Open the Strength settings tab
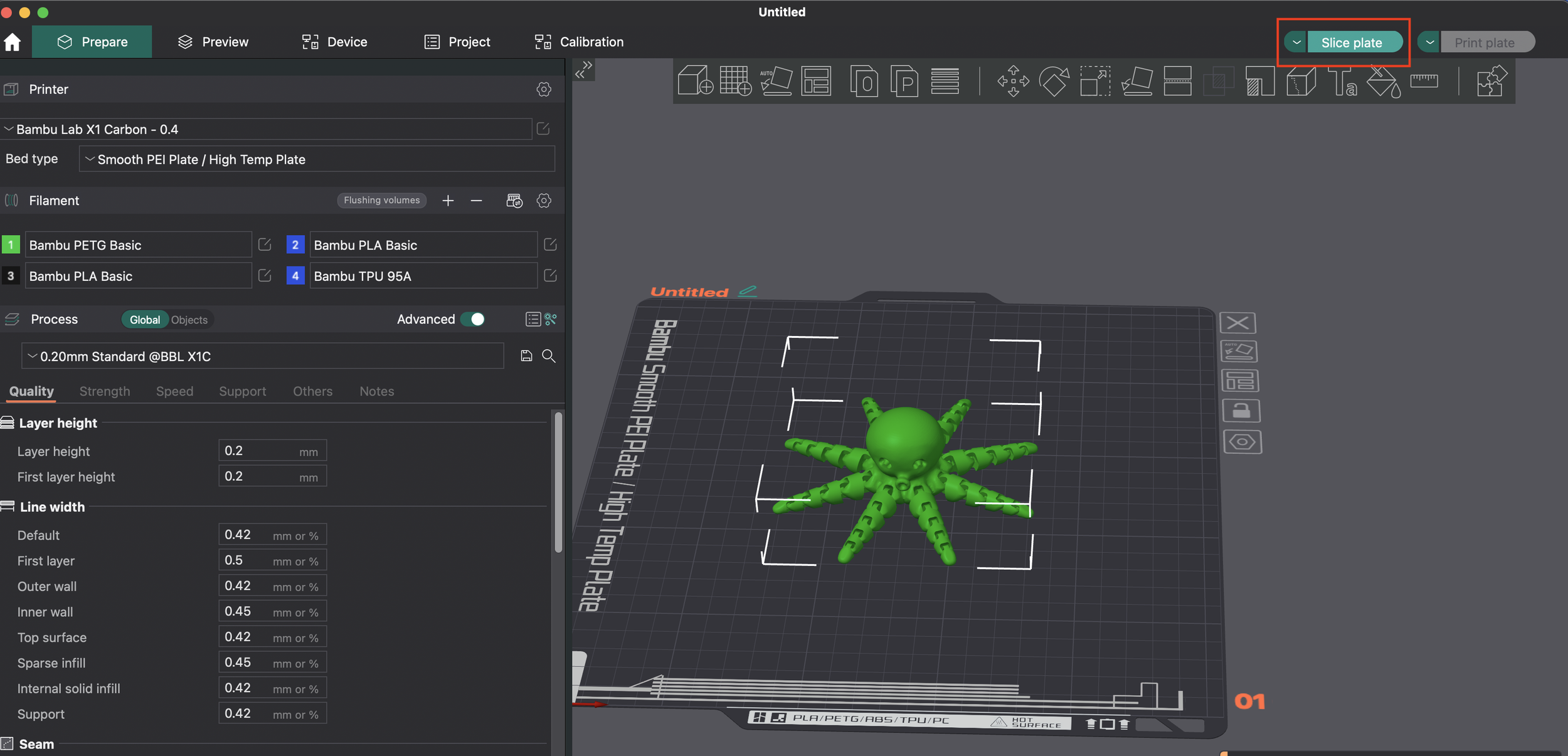Screen dimensions: 1568x756 (105, 391)
